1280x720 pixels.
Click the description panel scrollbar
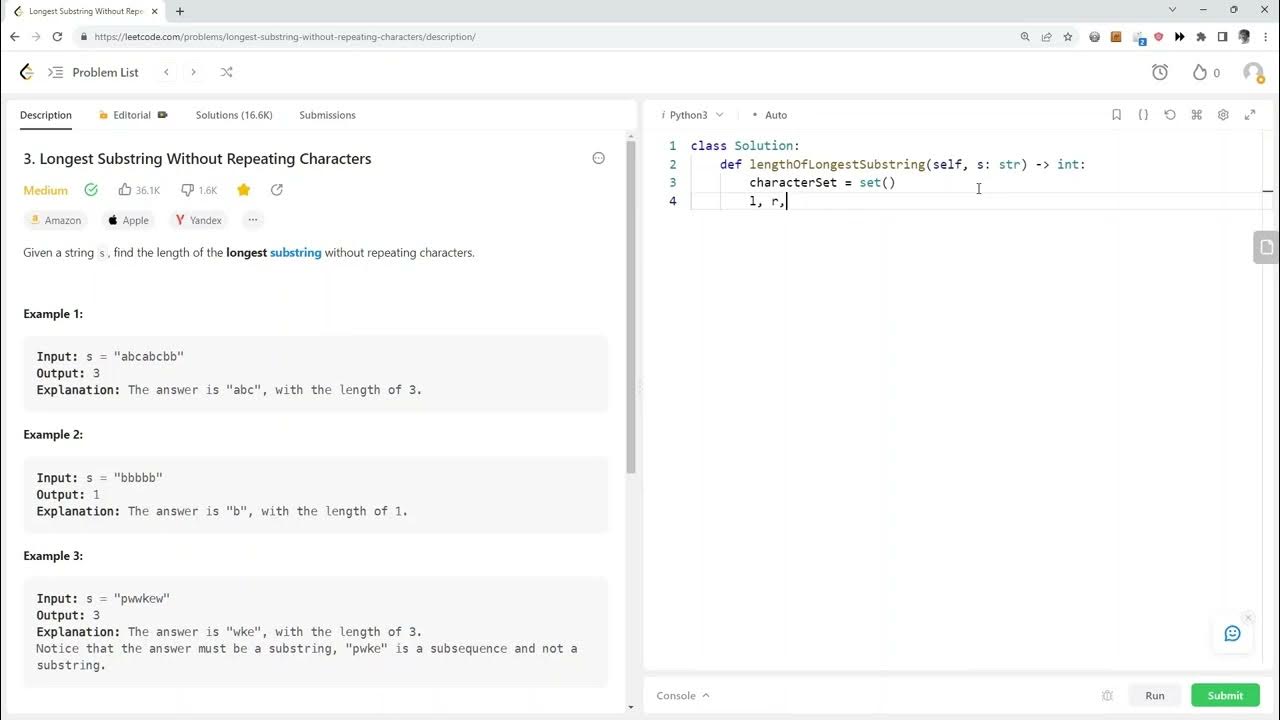631,308
